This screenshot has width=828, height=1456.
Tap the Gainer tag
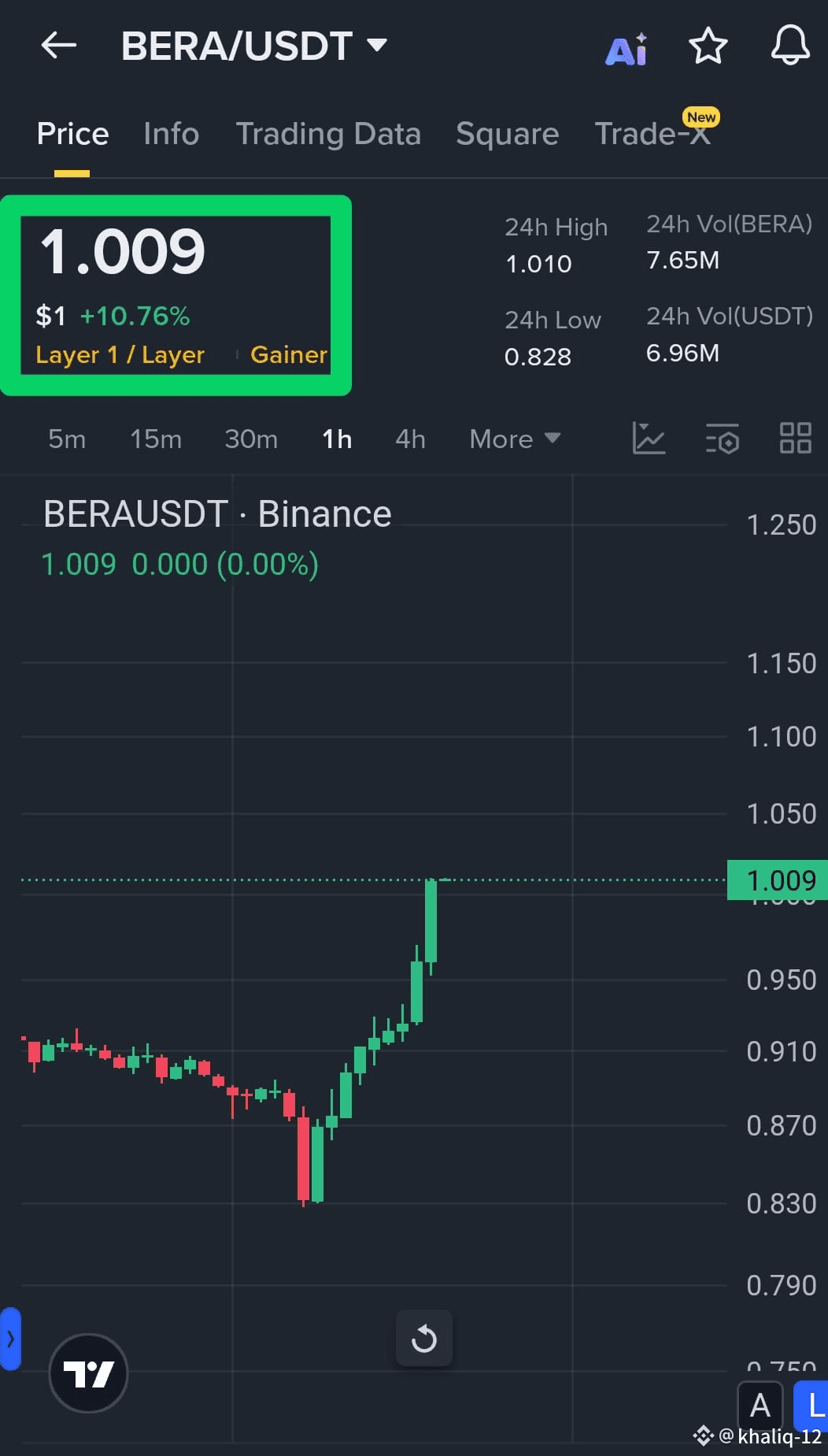tap(289, 355)
